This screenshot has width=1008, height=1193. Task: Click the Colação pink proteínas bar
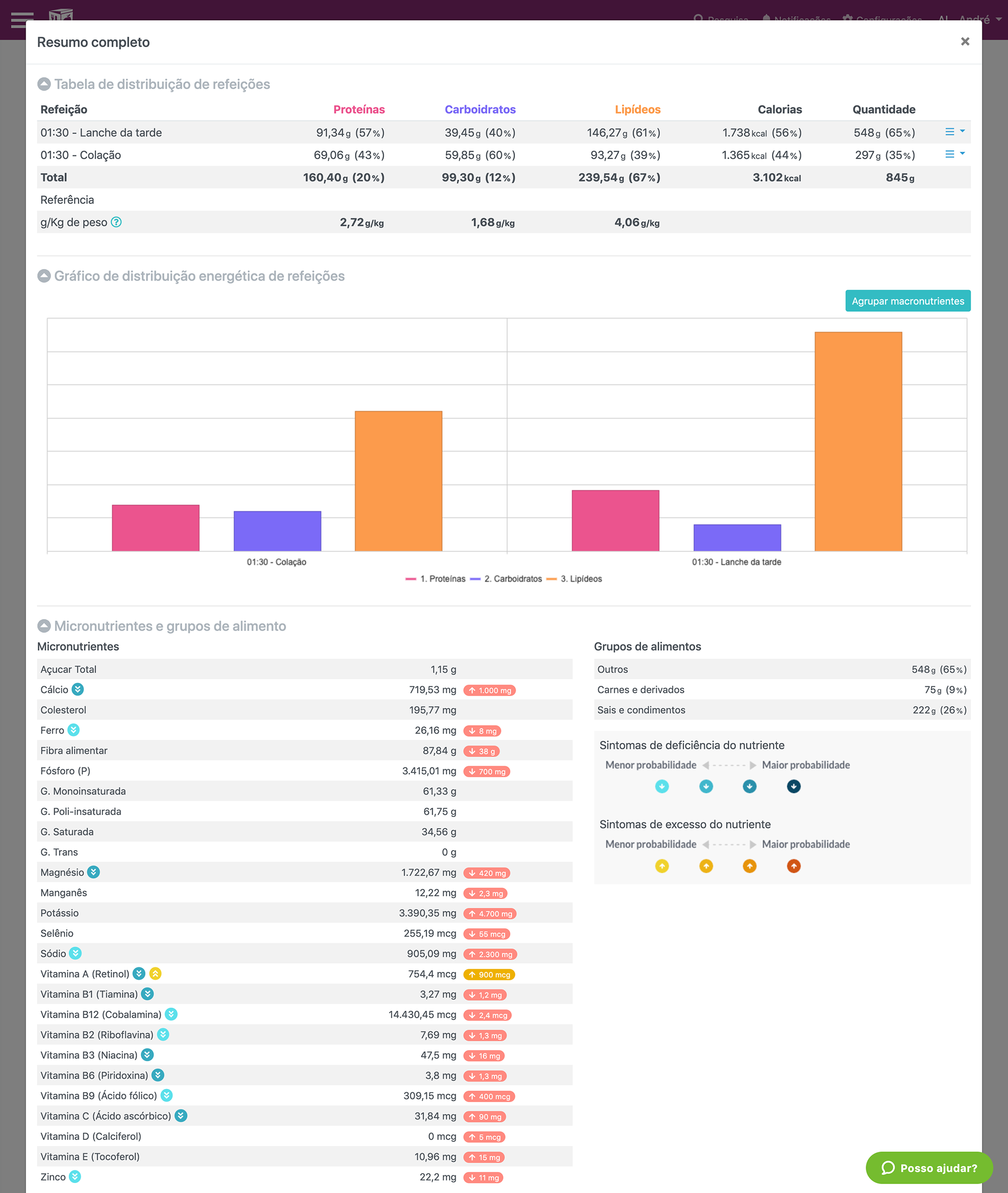pos(155,528)
